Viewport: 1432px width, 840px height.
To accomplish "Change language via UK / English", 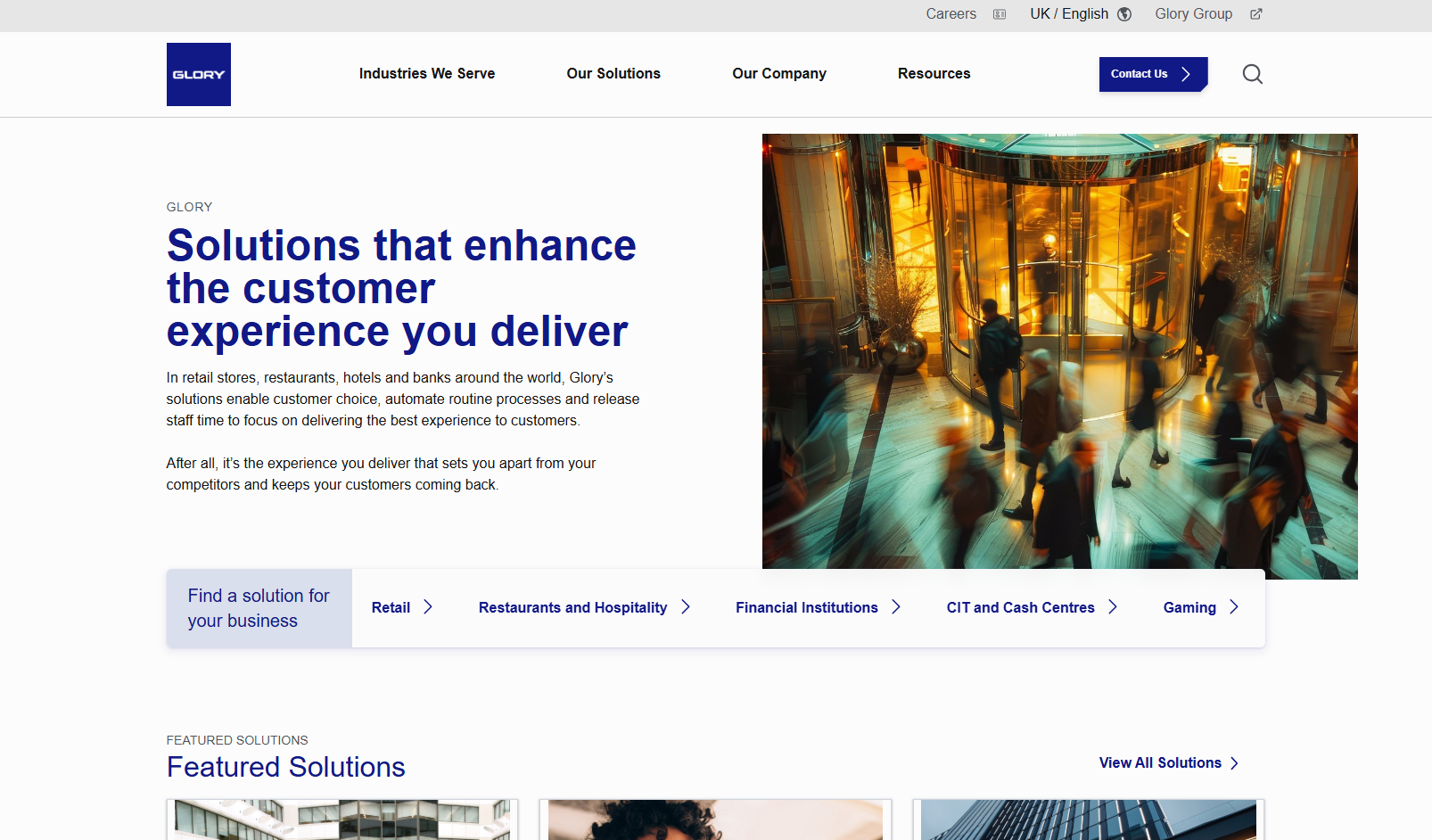I will [1068, 14].
